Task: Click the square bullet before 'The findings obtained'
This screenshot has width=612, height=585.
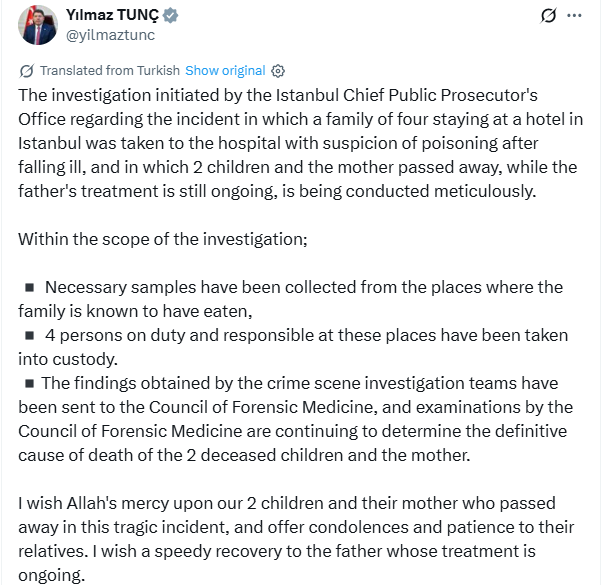Action: click(30, 383)
